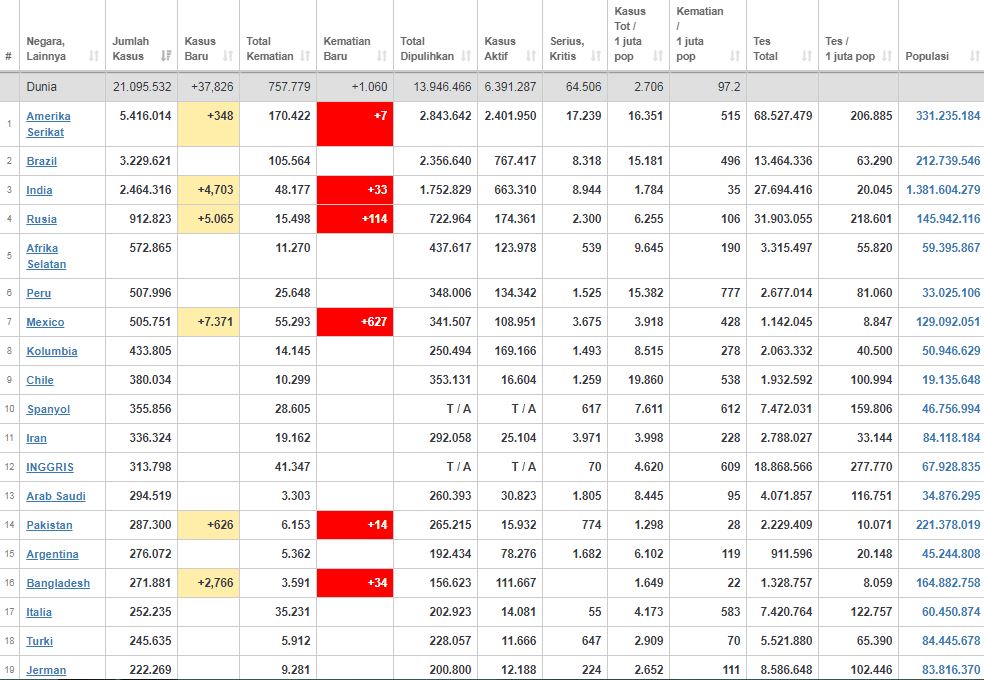Screen dimensions: 984x680
Task: Open the Spanyol country link
Action: click(48, 409)
